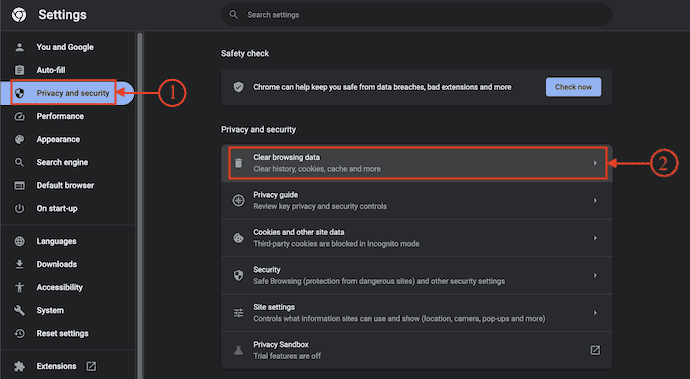Click the Search settings input field
This screenshot has width=690, height=379.
point(416,15)
